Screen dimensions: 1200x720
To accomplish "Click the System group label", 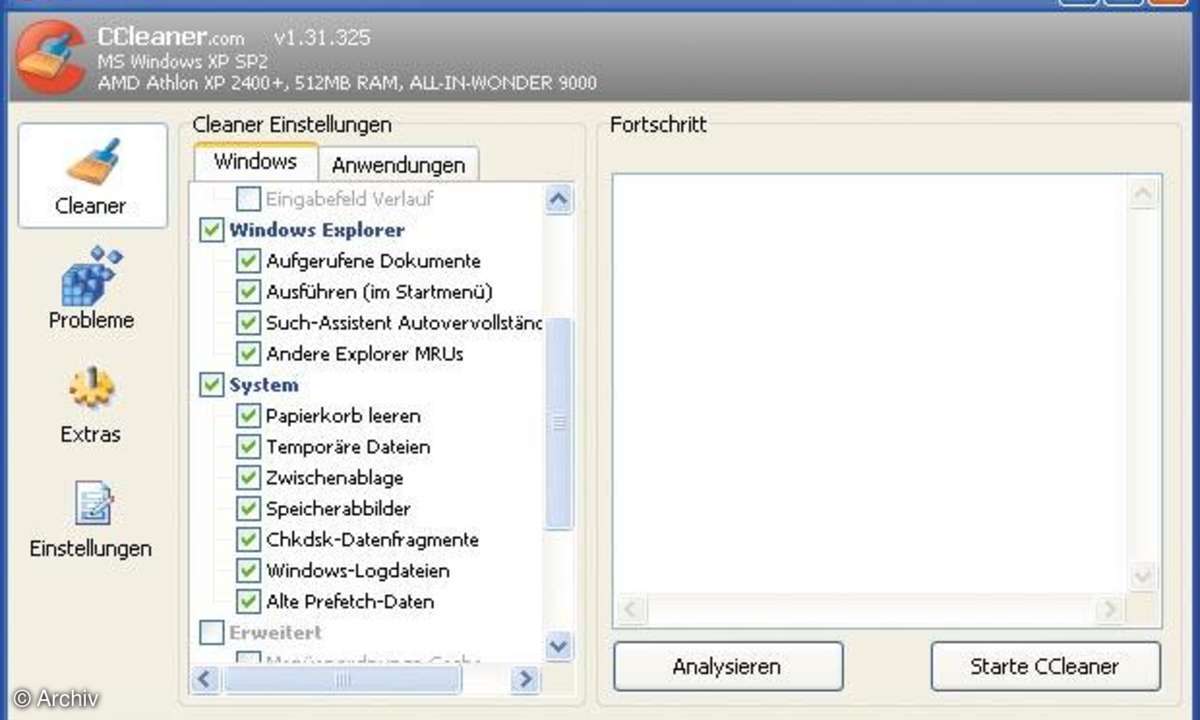I will tap(264, 385).
